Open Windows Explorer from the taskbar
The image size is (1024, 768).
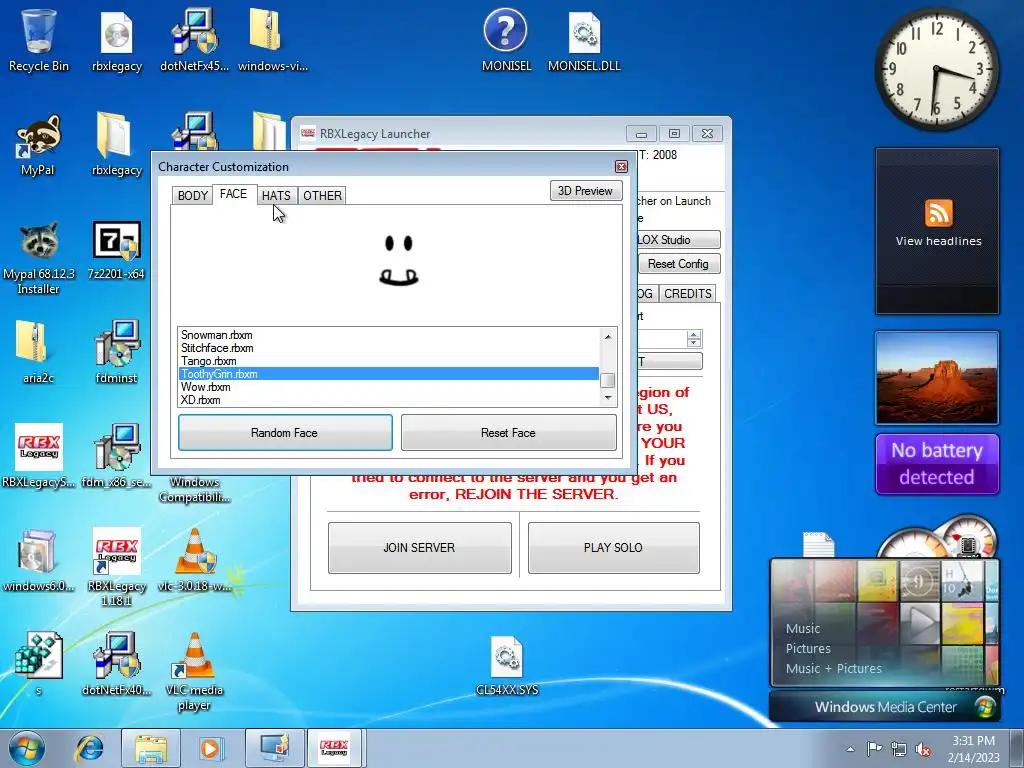pos(151,748)
